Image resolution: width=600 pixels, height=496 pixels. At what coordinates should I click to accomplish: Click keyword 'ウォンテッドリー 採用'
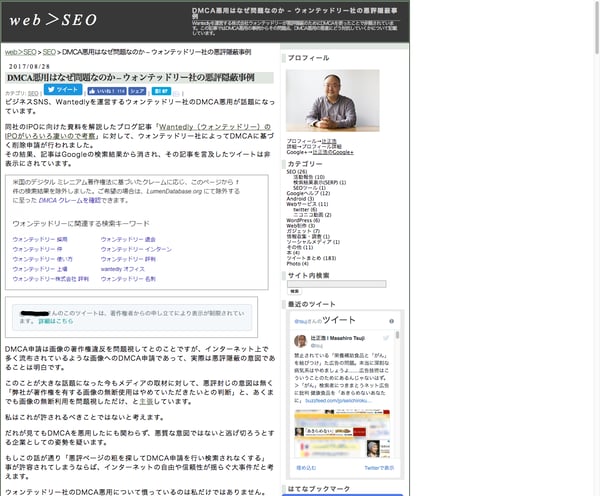[40, 239]
